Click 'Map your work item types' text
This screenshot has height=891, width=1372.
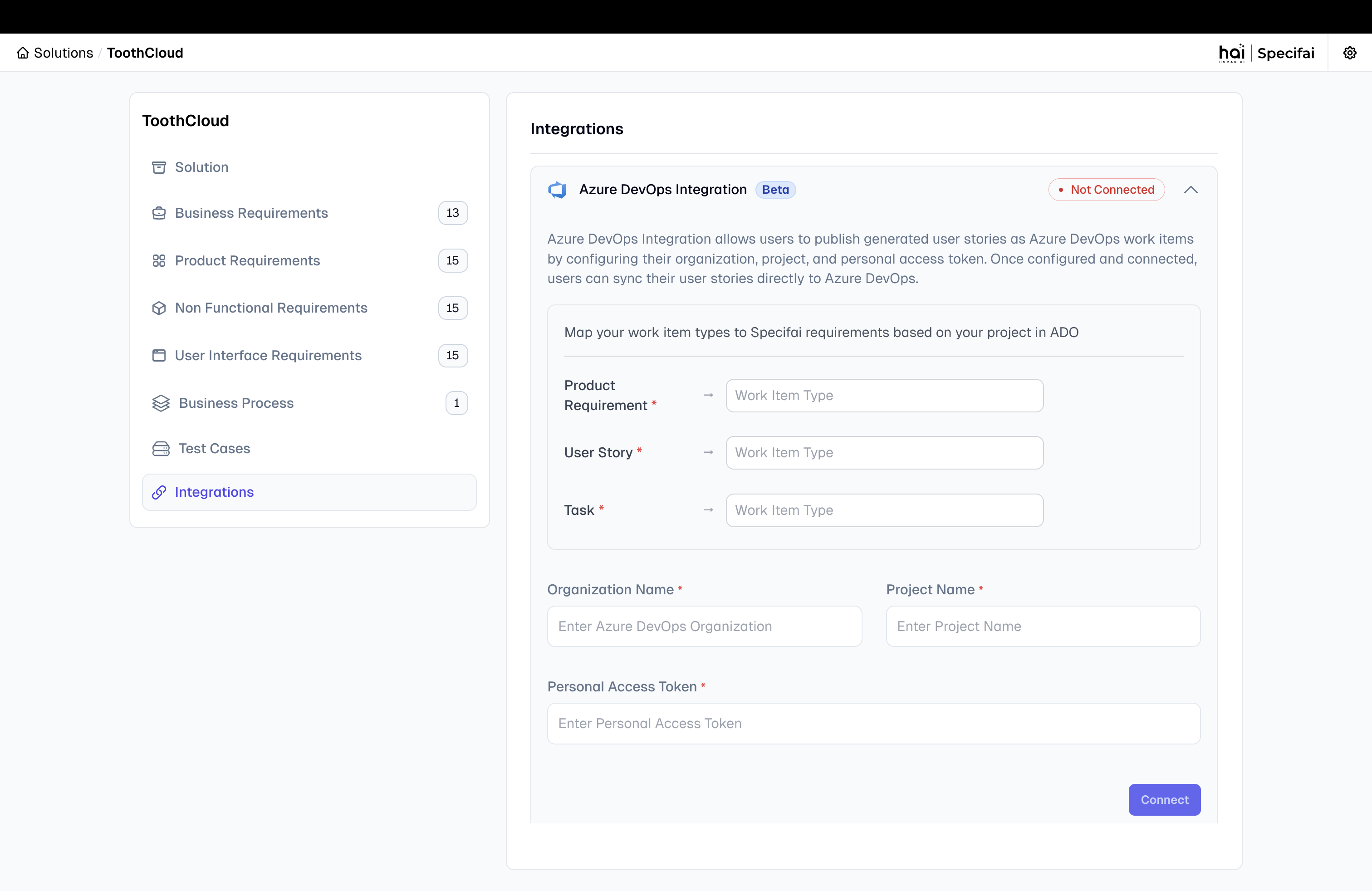pos(822,333)
